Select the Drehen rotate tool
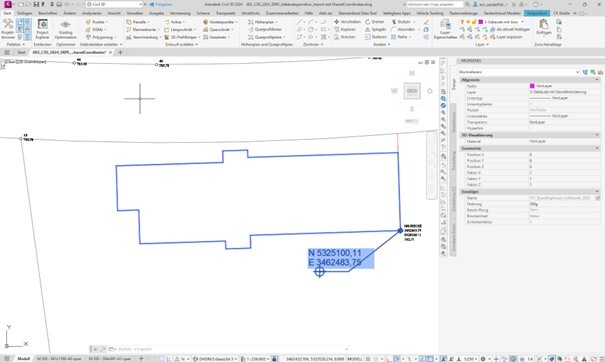Viewport: 605px width, 362px height. pyautogui.click(x=375, y=22)
